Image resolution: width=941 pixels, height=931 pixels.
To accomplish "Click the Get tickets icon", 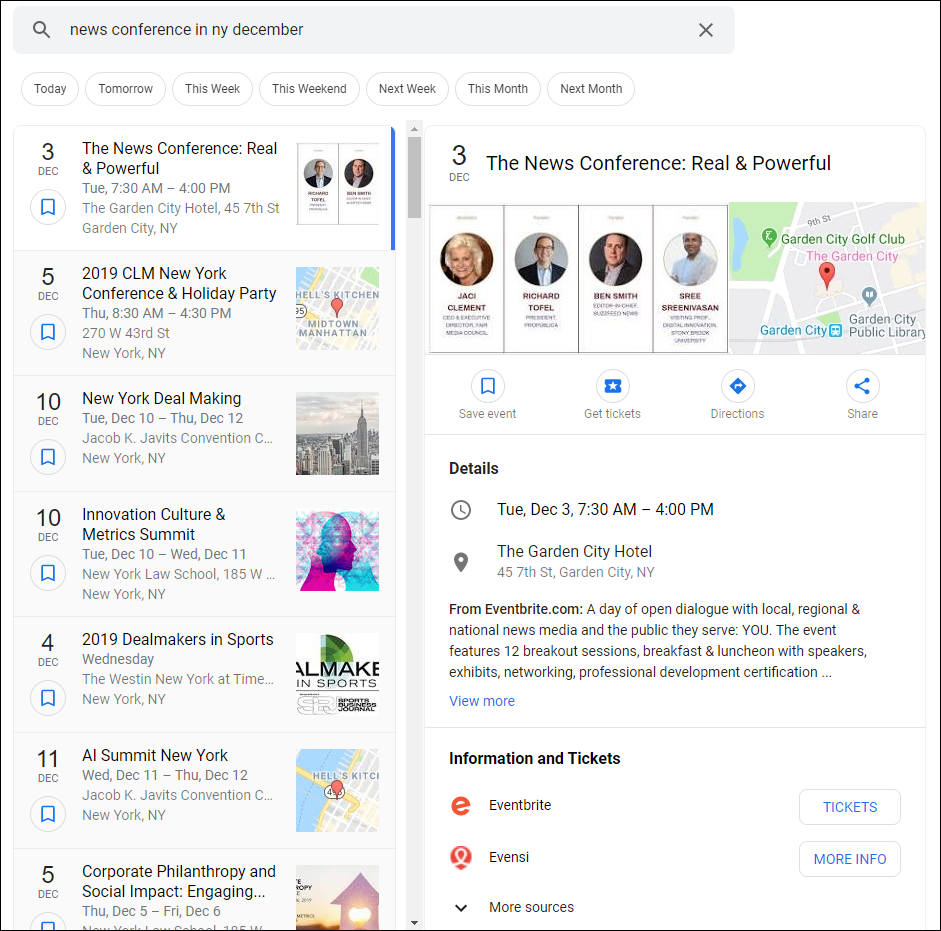I will [613, 386].
